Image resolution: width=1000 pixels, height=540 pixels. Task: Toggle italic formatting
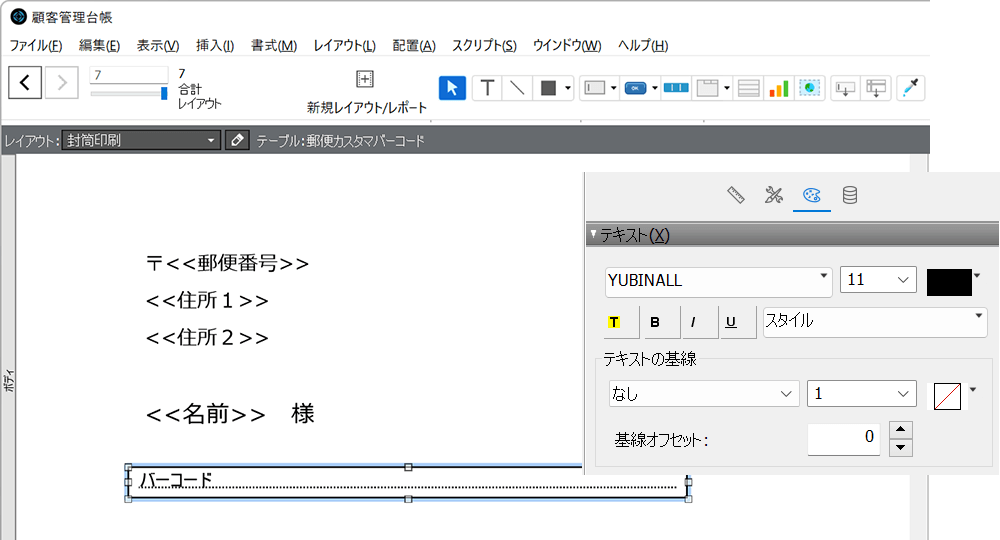[x=693, y=322]
